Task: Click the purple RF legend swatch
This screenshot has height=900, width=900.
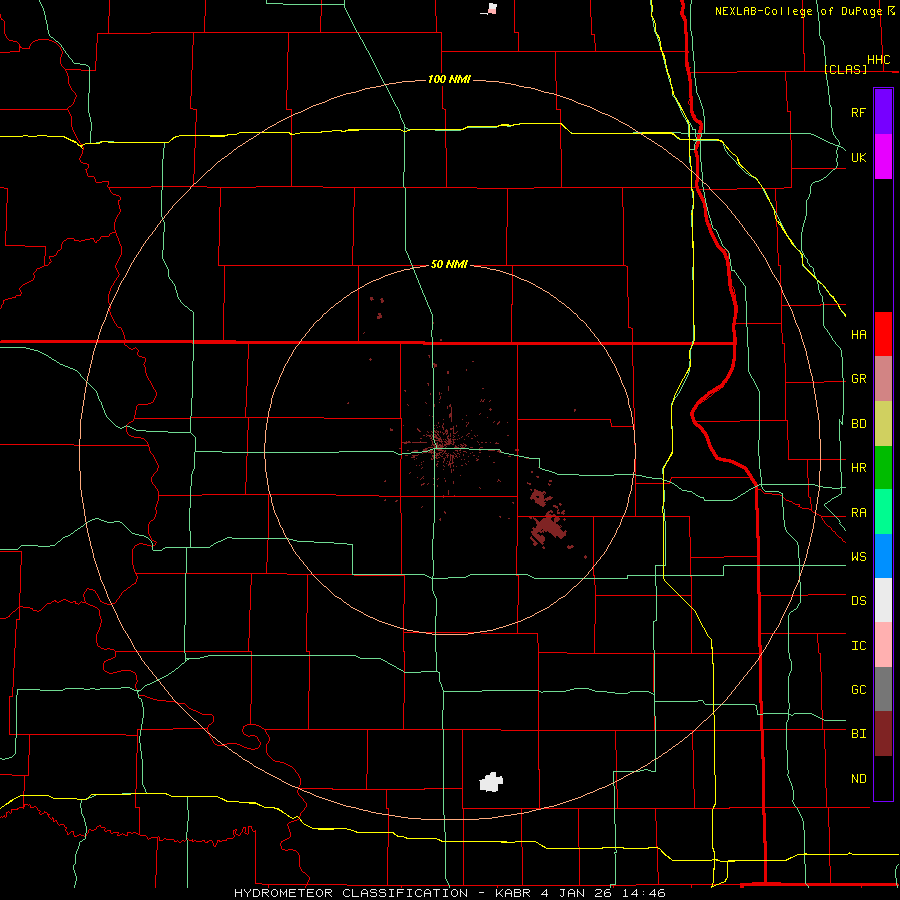Action: click(x=883, y=112)
